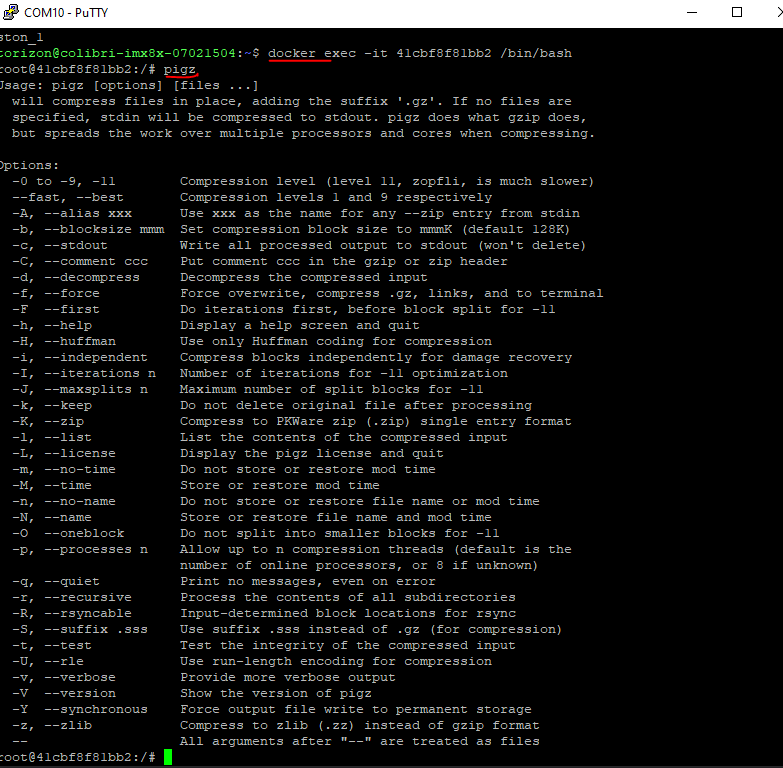Click 'Decompress the compressed input' description

tap(304, 277)
